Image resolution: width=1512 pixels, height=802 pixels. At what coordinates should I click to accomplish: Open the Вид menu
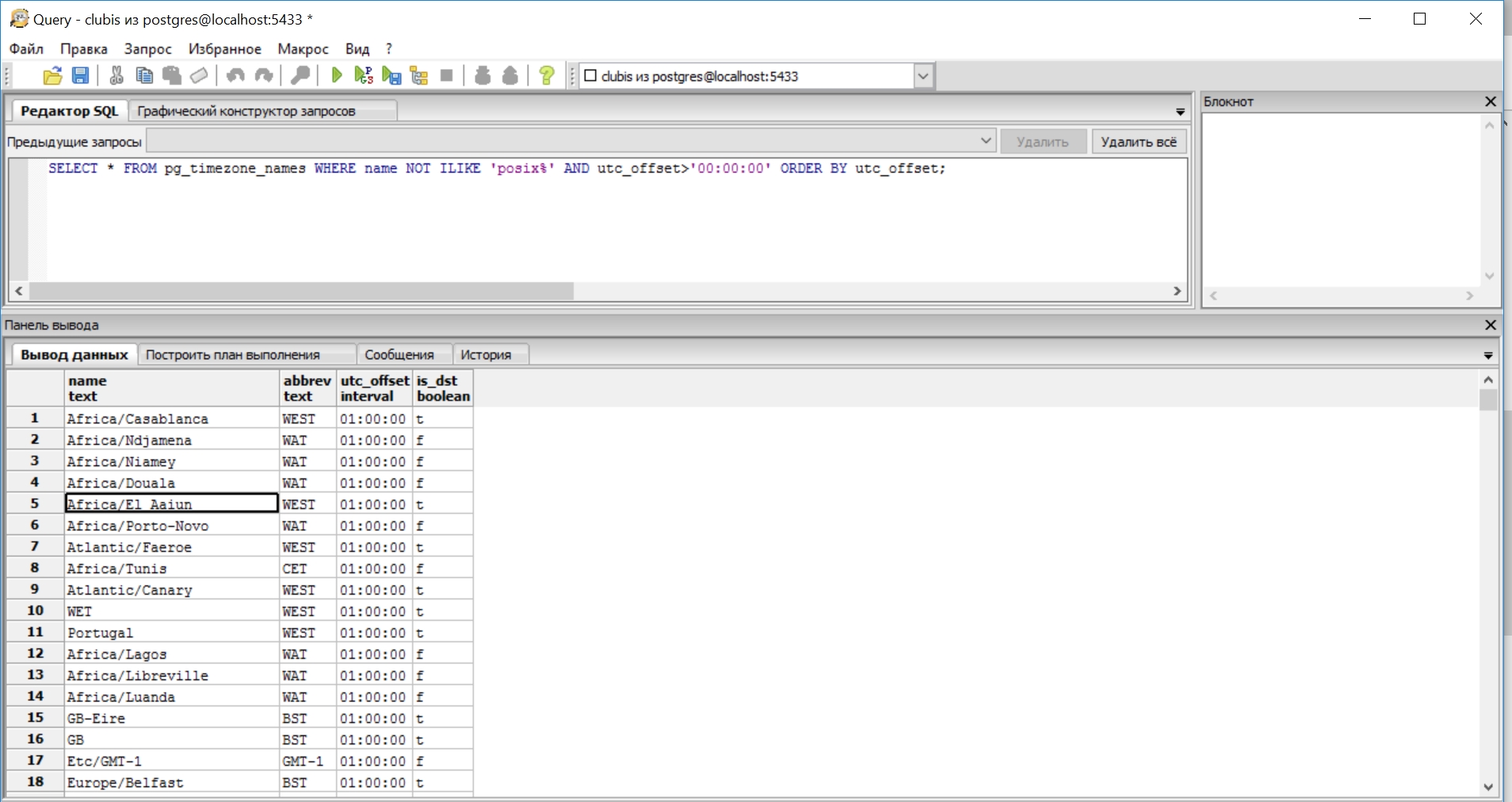[357, 48]
